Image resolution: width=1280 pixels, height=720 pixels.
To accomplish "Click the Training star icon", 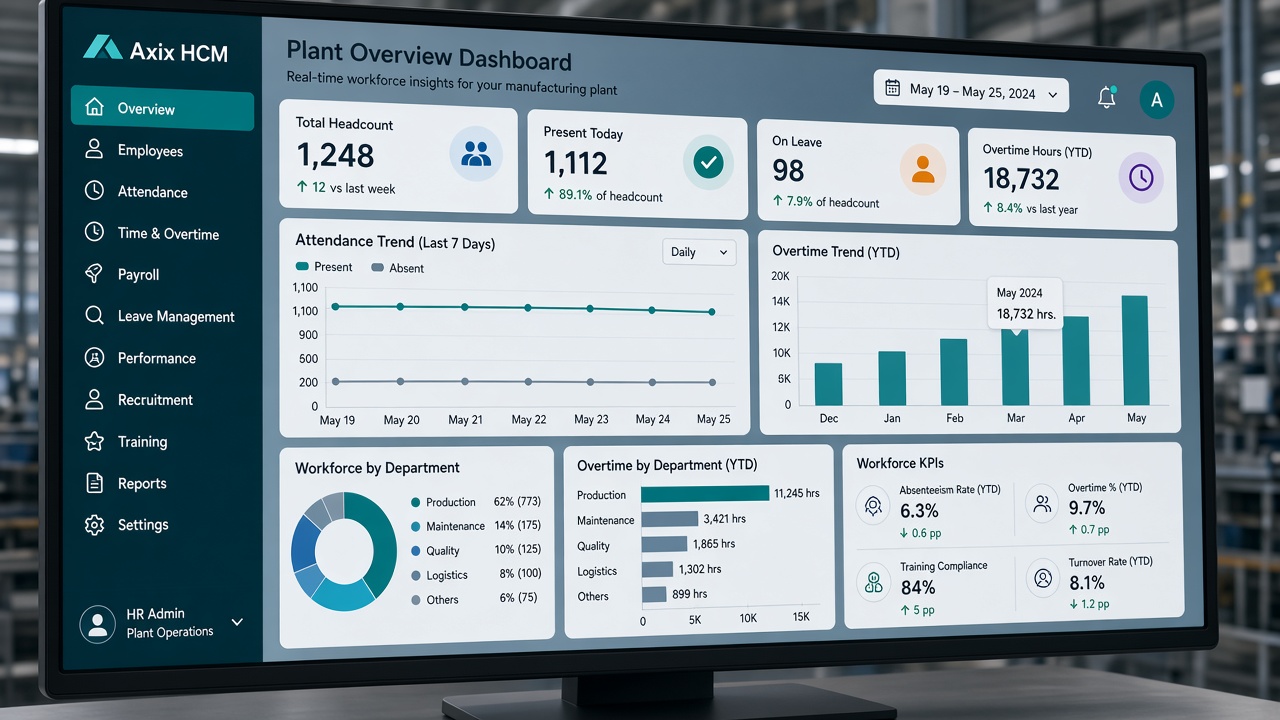I will pyautogui.click(x=94, y=441).
